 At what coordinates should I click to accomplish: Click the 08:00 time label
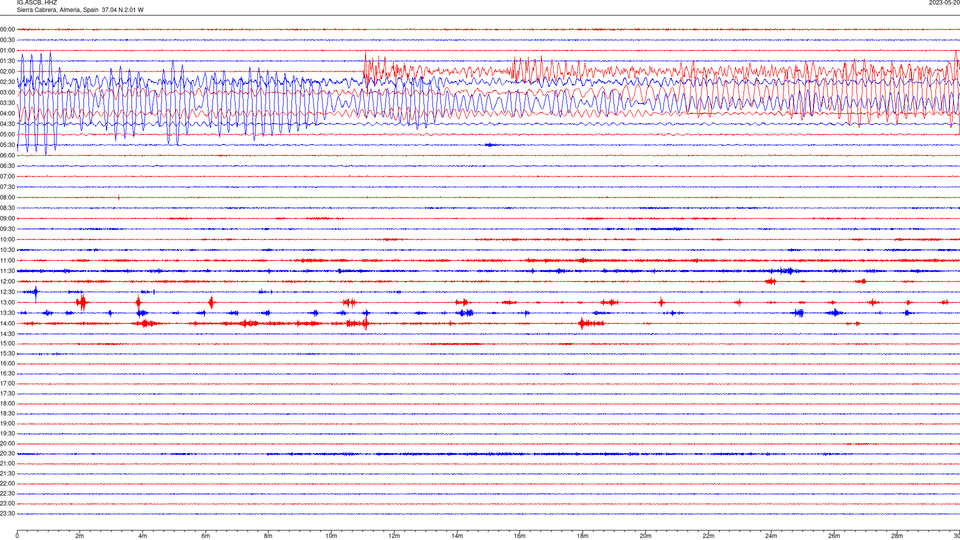click(x=7, y=197)
